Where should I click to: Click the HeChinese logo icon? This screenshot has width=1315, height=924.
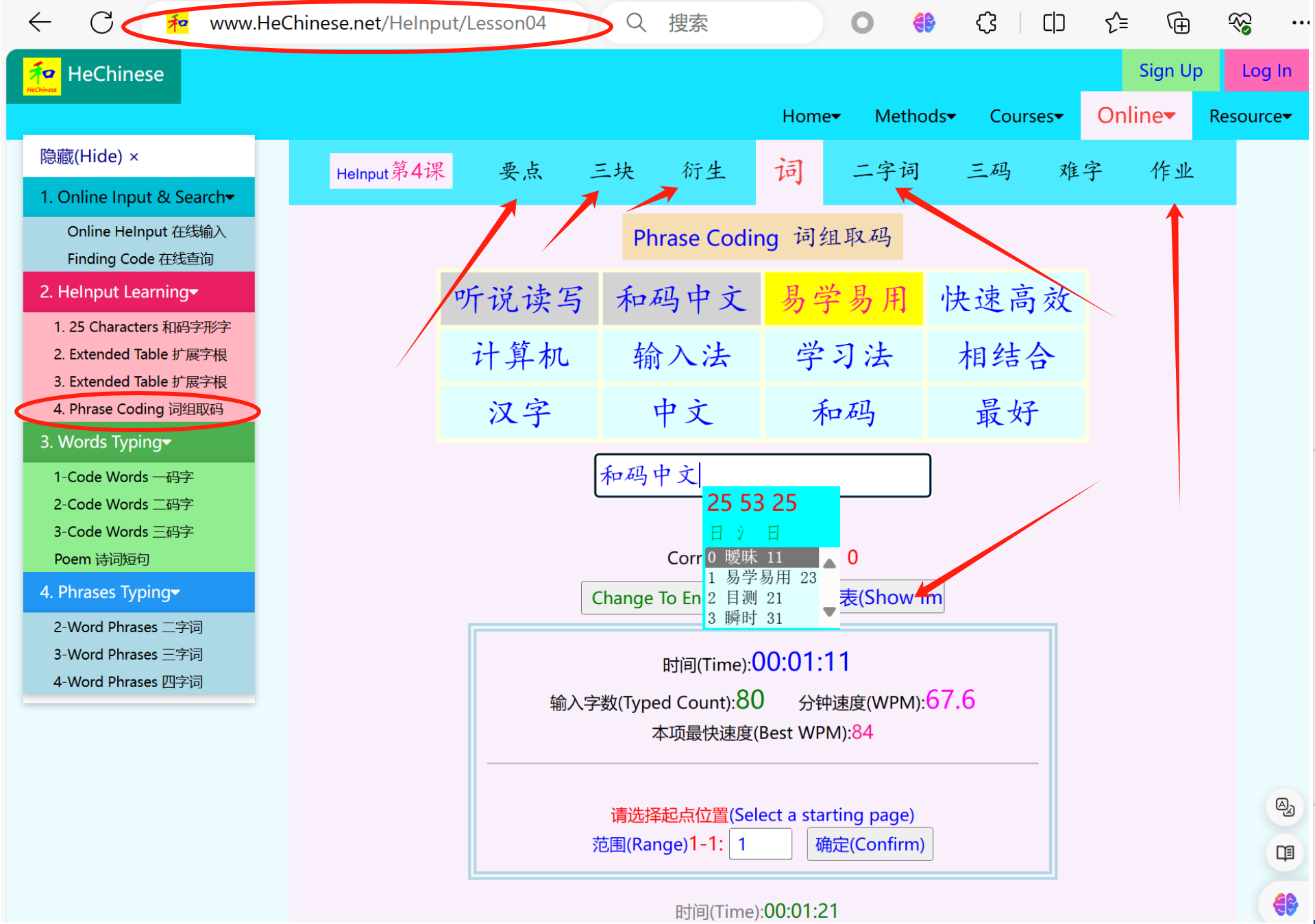pos(42,76)
